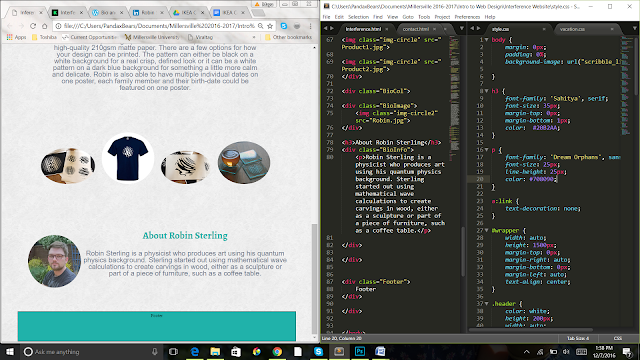
Task: Change the Tab Size setting in status bar
Action: click(x=578, y=338)
